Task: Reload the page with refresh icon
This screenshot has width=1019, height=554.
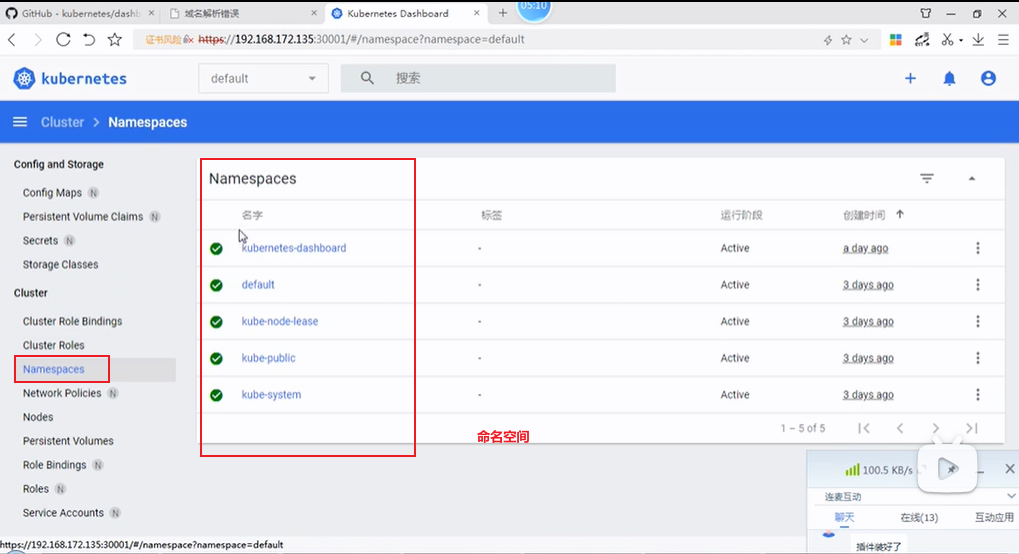Action: (x=63, y=40)
